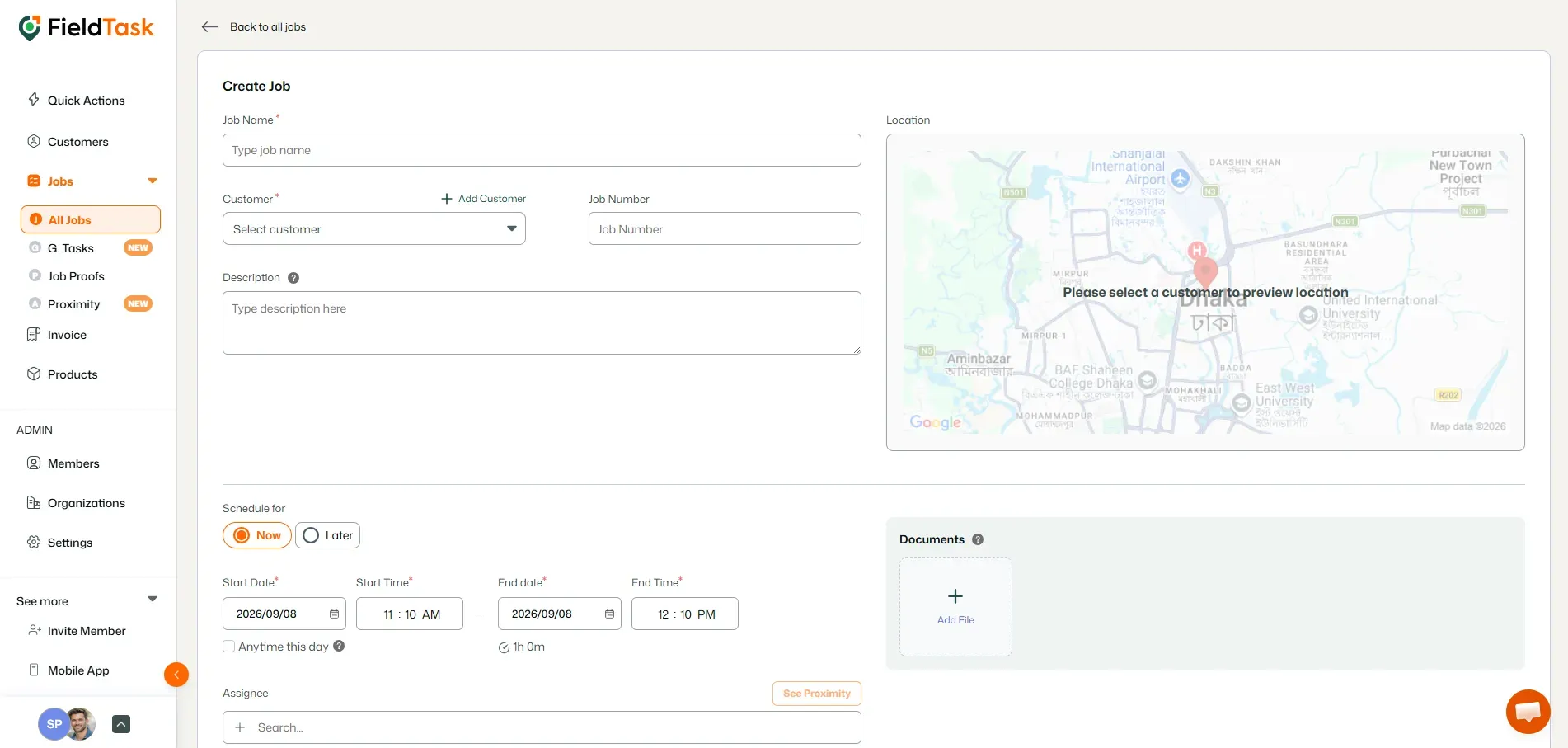The height and width of the screenshot is (748, 1568).
Task: Click the Invoice document icon
Action: tap(34, 335)
